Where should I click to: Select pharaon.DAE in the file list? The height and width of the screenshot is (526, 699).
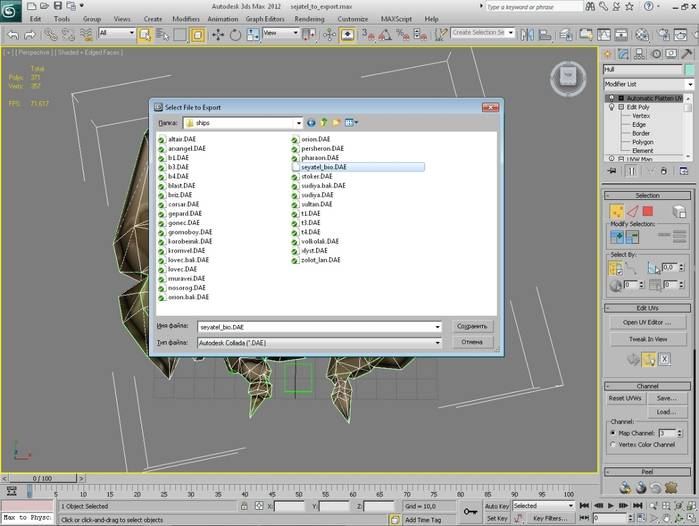coord(321,157)
